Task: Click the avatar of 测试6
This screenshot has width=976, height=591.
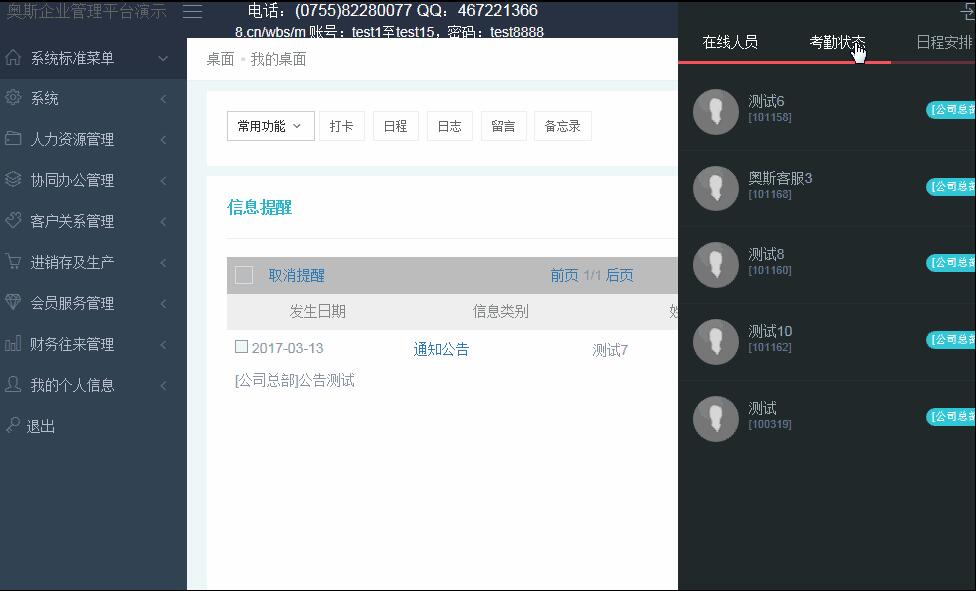Action: (716, 112)
